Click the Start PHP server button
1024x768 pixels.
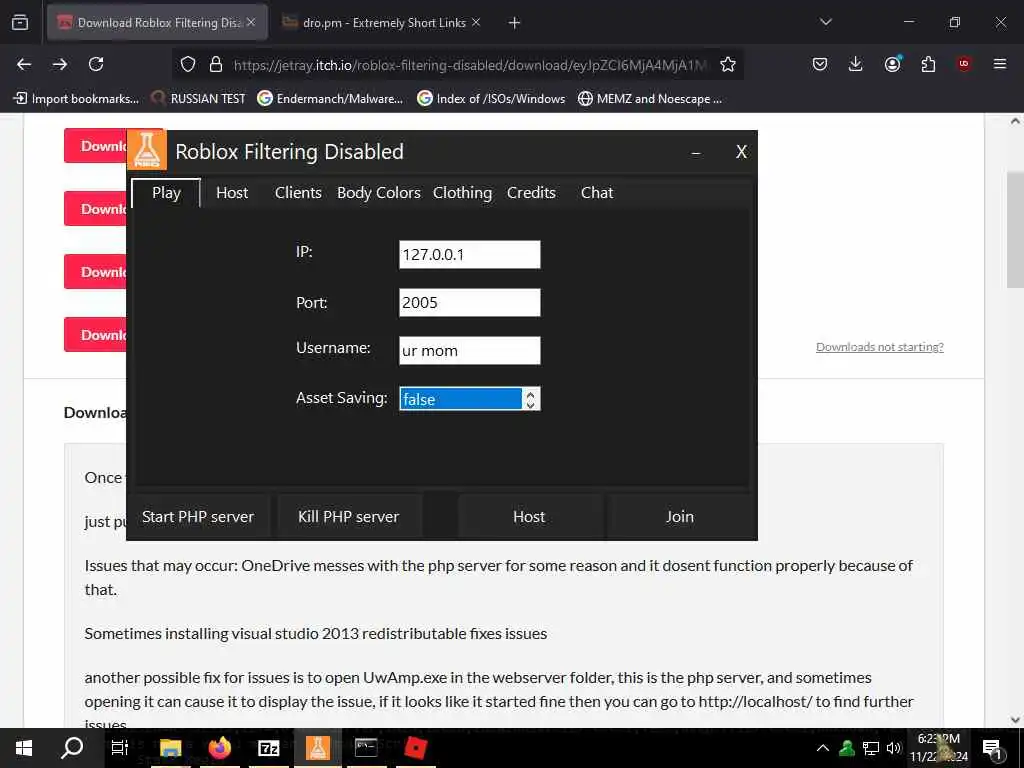tap(198, 517)
